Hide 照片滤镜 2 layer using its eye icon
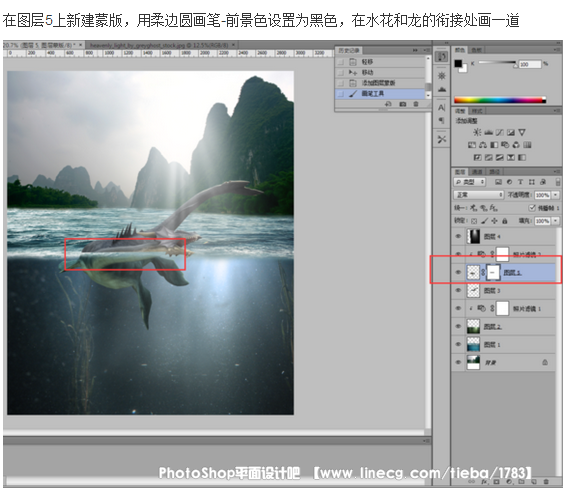Viewport: 582px width, 490px height. (x=458, y=254)
